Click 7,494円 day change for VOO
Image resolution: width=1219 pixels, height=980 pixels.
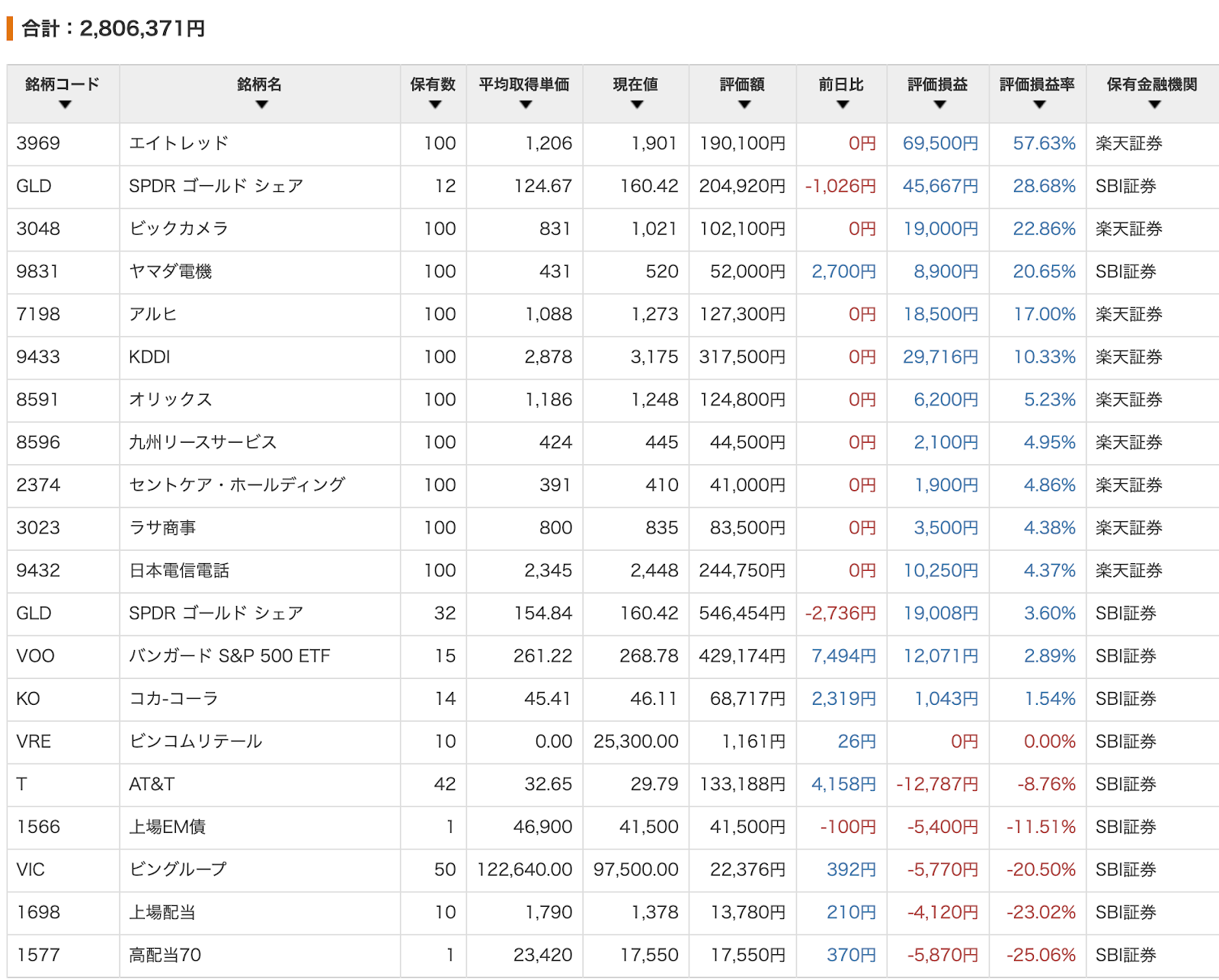843,655
